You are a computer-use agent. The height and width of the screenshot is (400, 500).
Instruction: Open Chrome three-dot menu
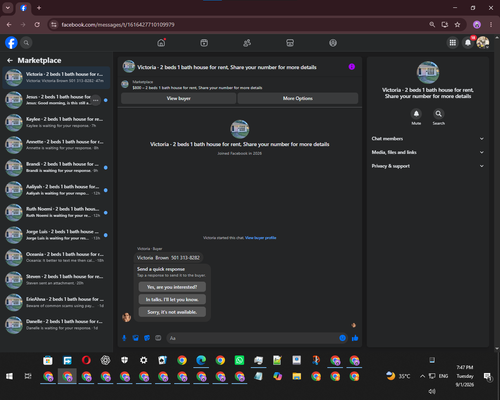[491, 25]
